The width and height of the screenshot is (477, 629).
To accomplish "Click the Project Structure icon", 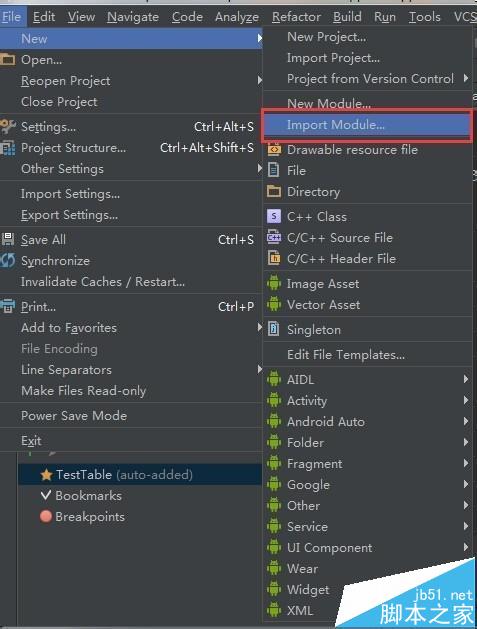I will (x=8, y=148).
